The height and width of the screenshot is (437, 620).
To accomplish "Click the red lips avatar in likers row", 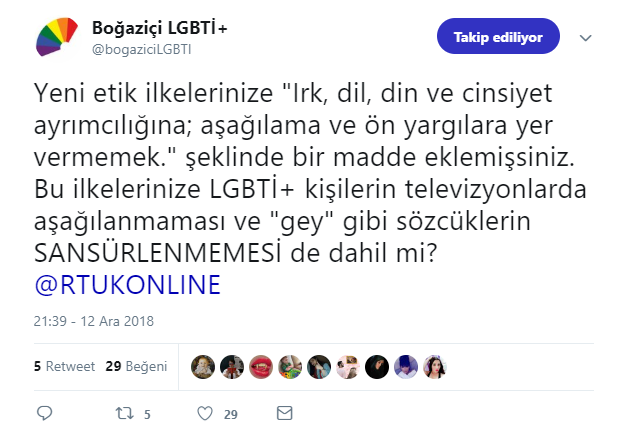I will (x=261, y=366).
